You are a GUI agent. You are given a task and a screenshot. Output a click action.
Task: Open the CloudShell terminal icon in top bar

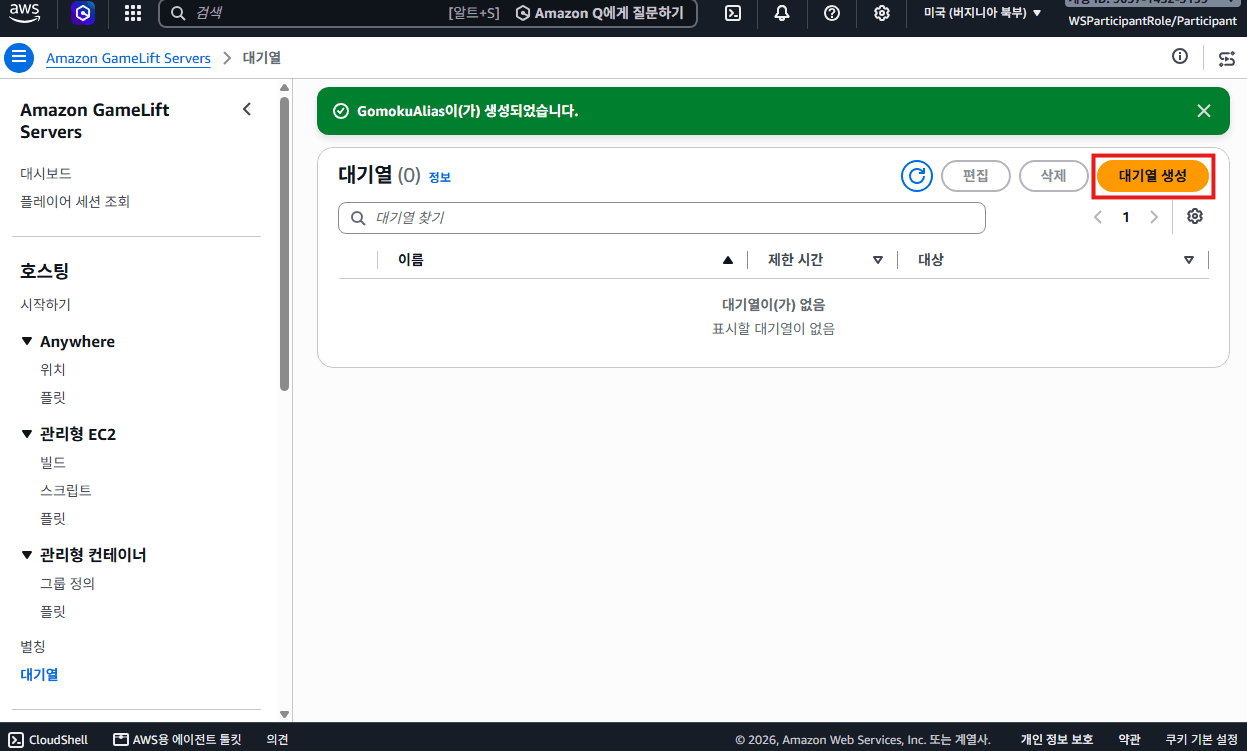coord(733,13)
